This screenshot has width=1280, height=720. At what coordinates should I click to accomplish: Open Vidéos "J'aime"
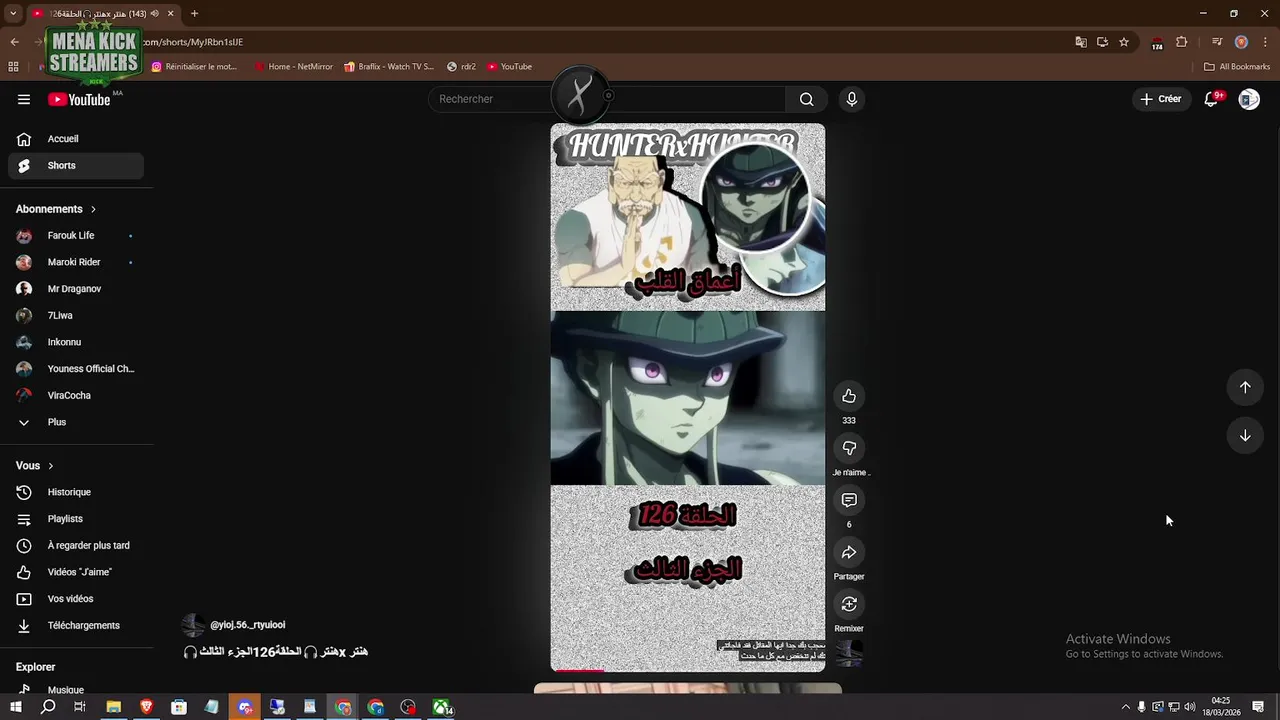coord(76,572)
